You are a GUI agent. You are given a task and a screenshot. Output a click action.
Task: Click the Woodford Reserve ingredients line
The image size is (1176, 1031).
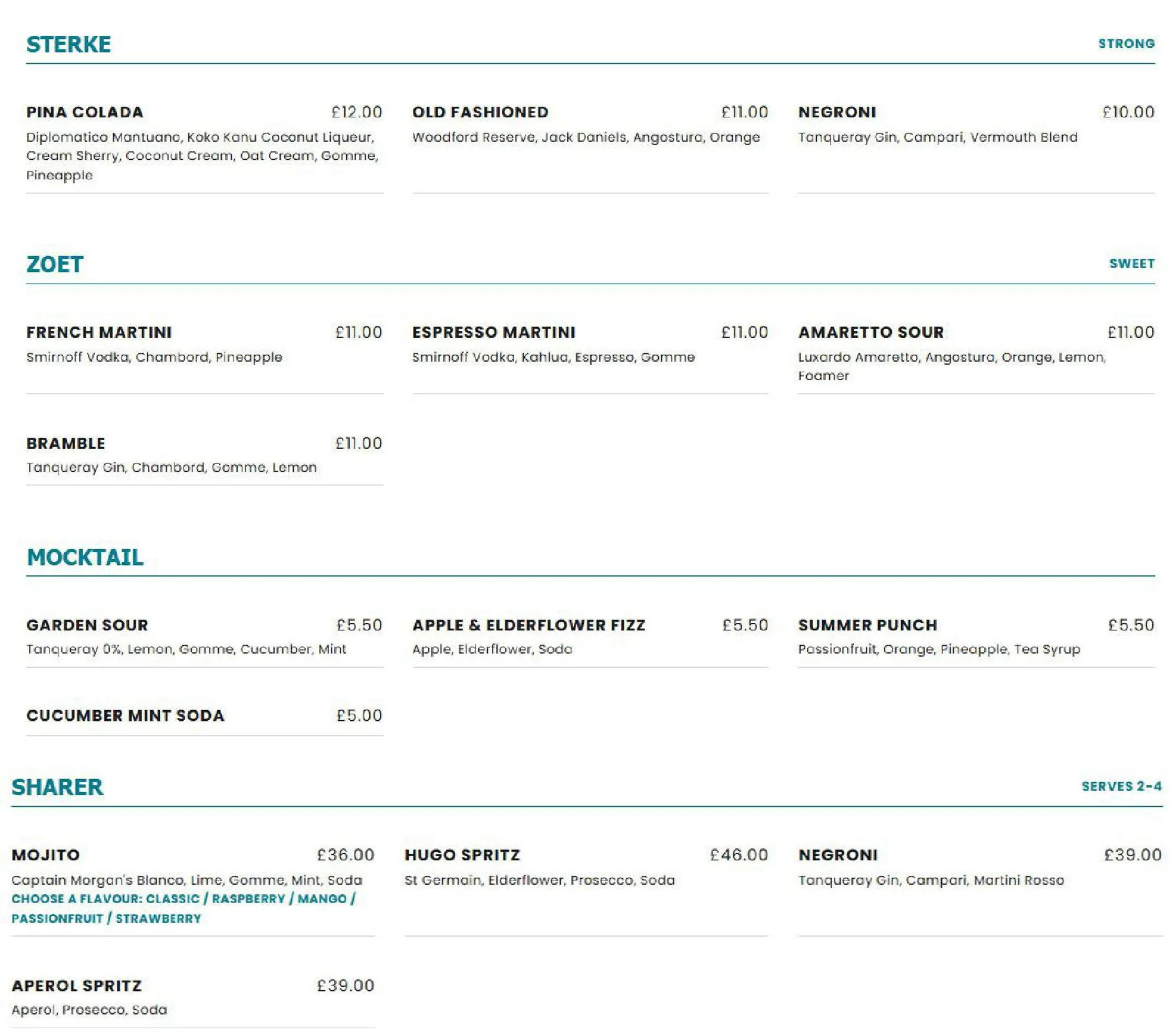point(586,137)
